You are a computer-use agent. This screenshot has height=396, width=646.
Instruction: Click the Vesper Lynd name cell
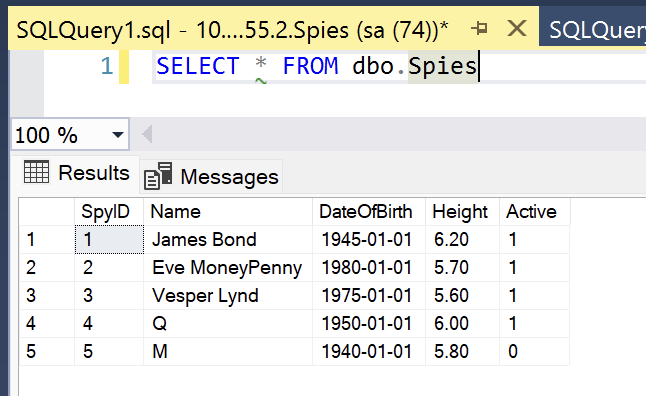228,296
